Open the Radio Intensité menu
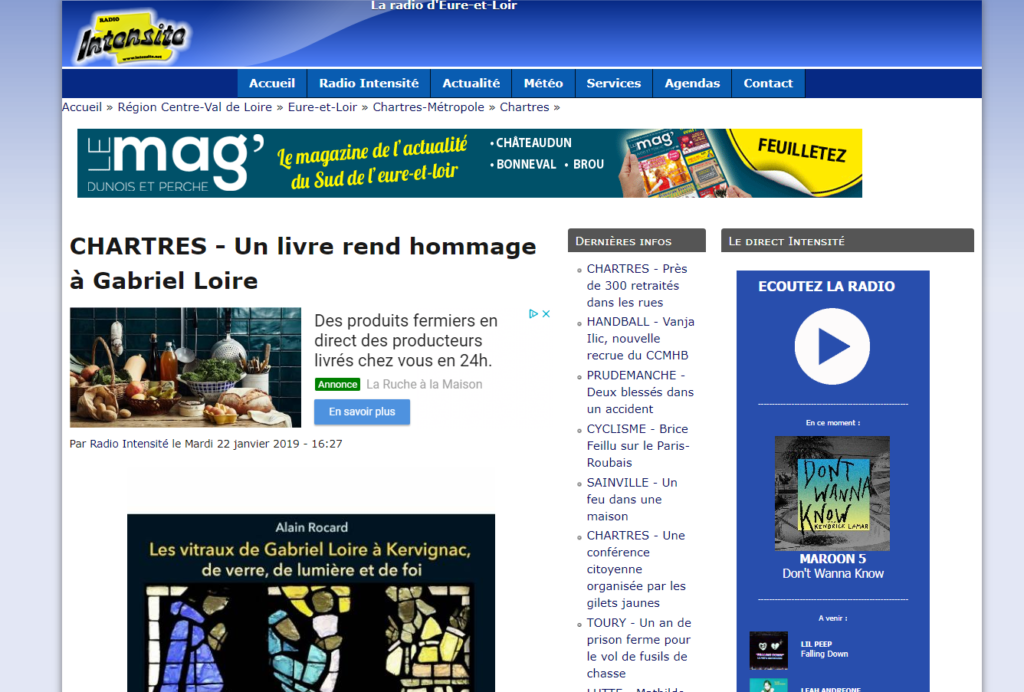This screenshot has width=1024, height=692. coord(369,84)
